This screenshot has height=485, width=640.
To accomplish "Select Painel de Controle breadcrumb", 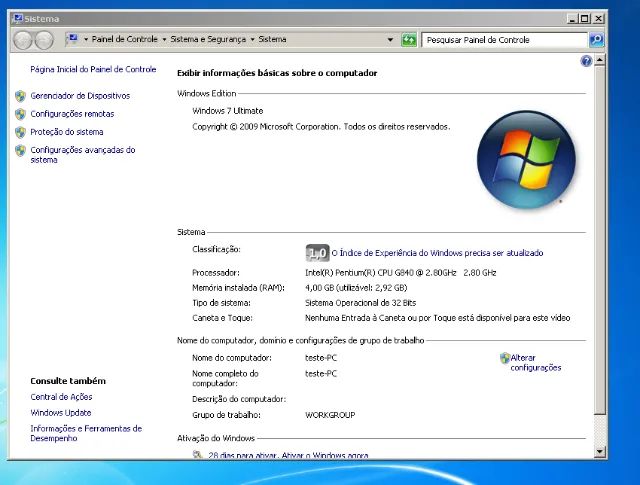I will [124, 39].
